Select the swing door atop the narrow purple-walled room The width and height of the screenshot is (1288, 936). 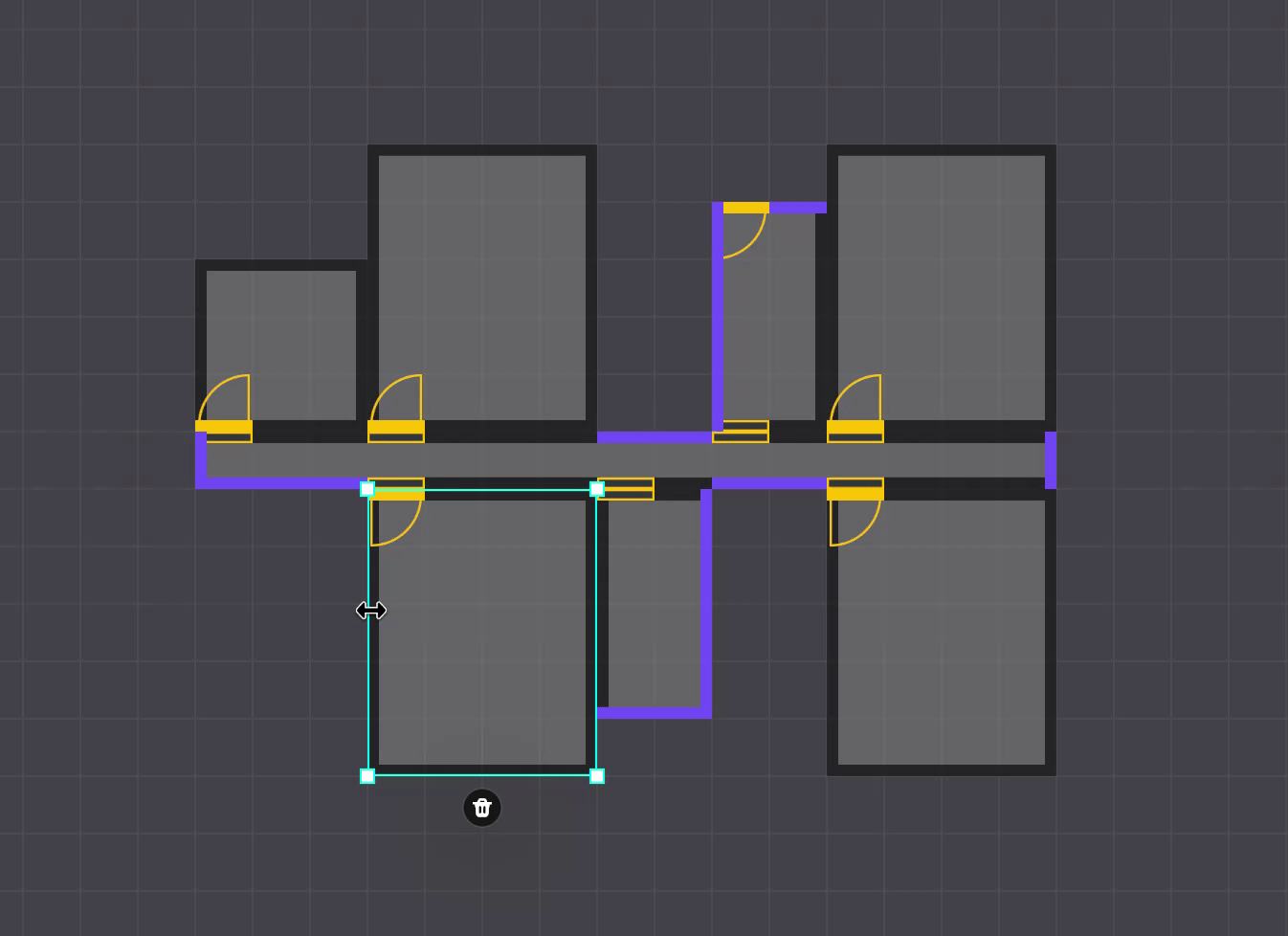pos(745,209)
